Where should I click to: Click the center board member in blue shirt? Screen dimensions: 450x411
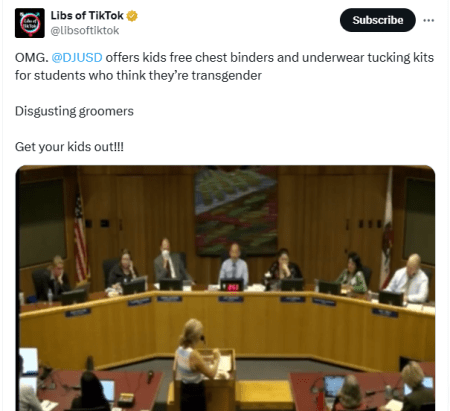click(x=234, y=263)
